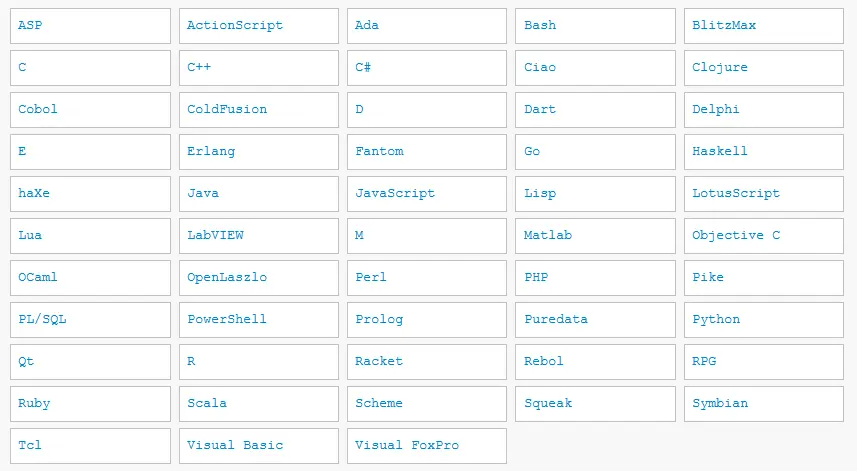Go to the C# language page
The height and width of the screenshot is (471, 857).
(364, 67)
